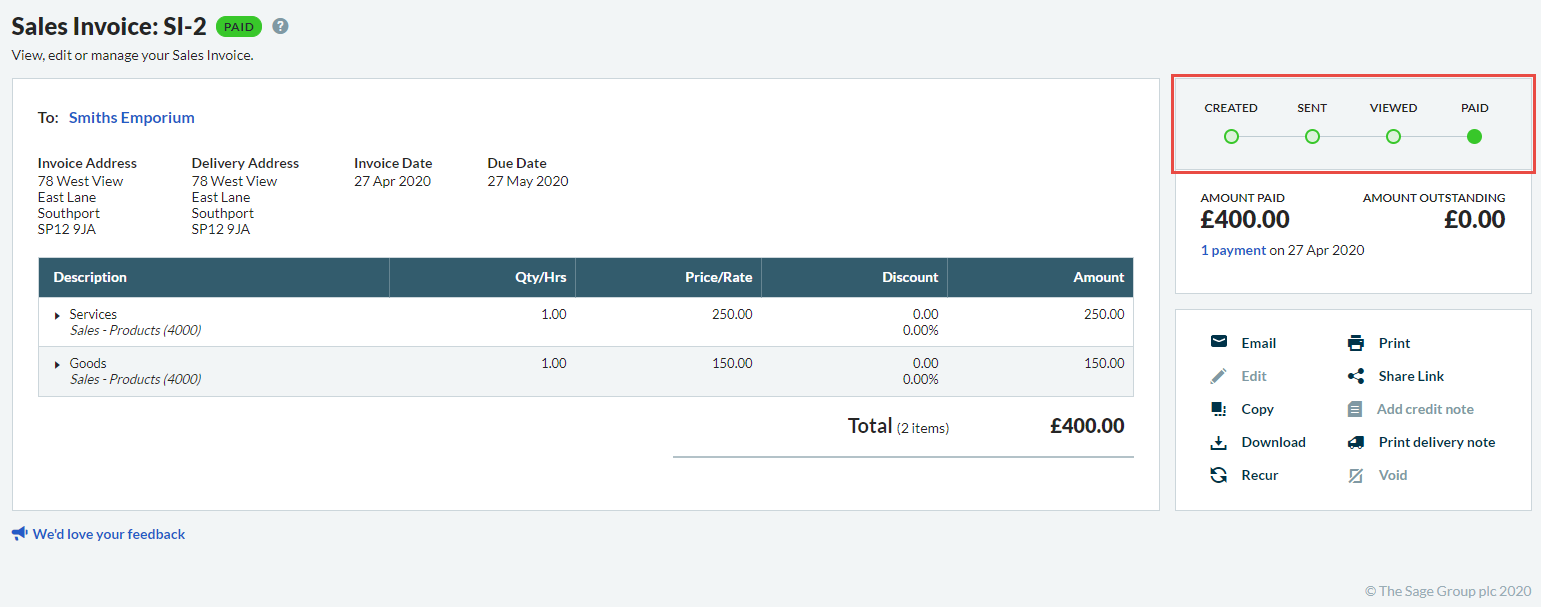Click the feedback megaphone icon

tap(19, 534)
